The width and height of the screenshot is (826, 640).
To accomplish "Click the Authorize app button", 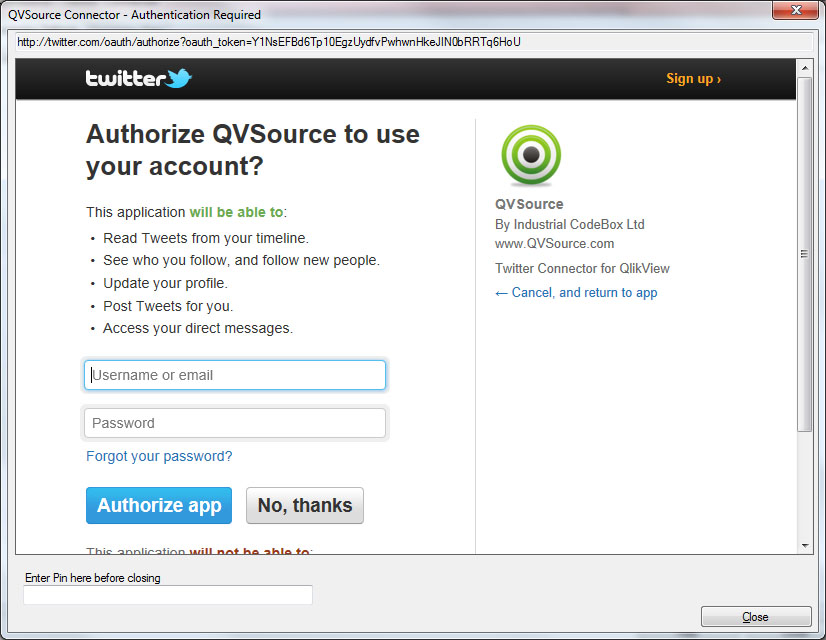I will [x=159, y=505].
